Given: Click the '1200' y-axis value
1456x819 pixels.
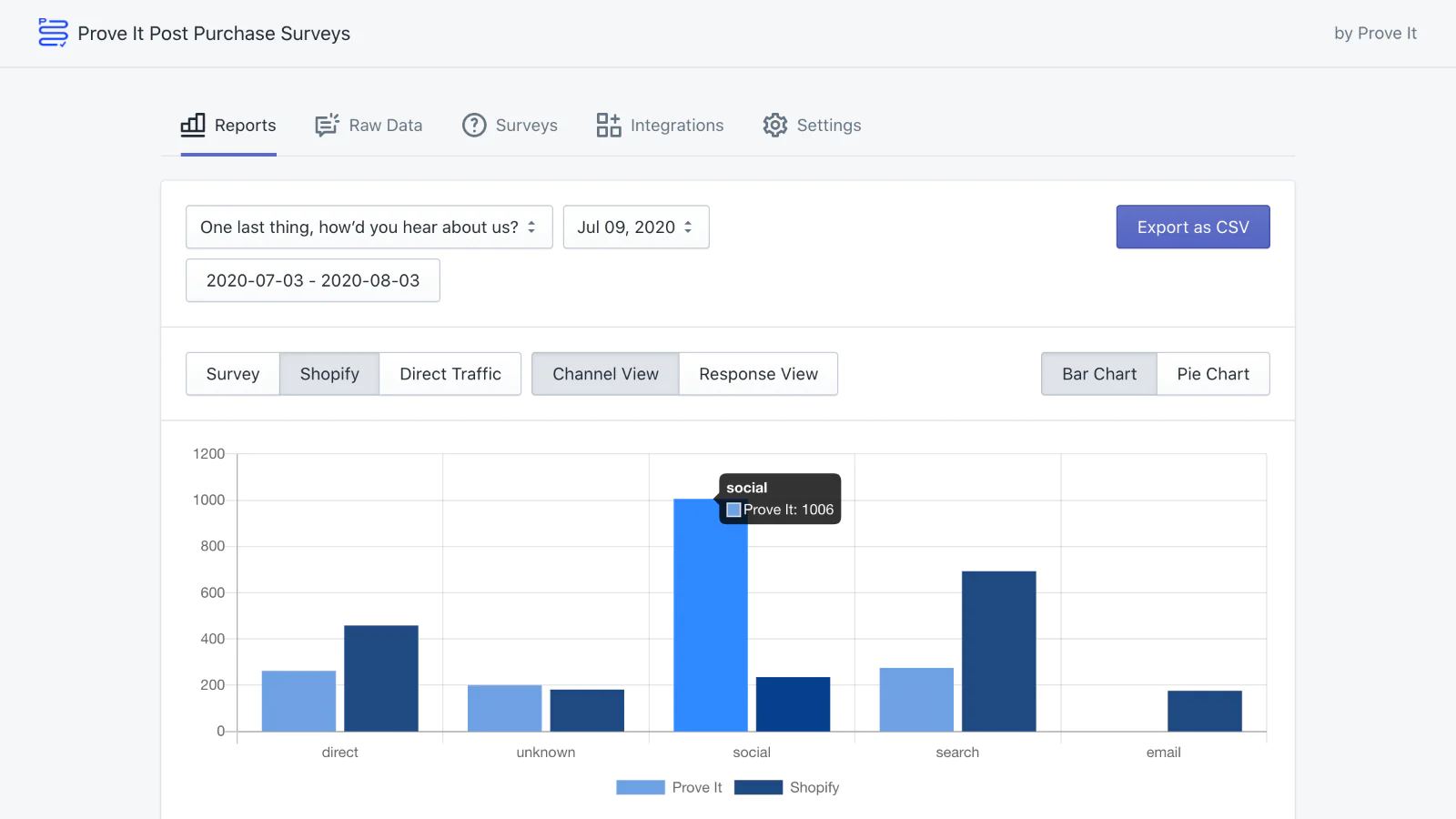Looking at the screenshot, I should [208, 453].
